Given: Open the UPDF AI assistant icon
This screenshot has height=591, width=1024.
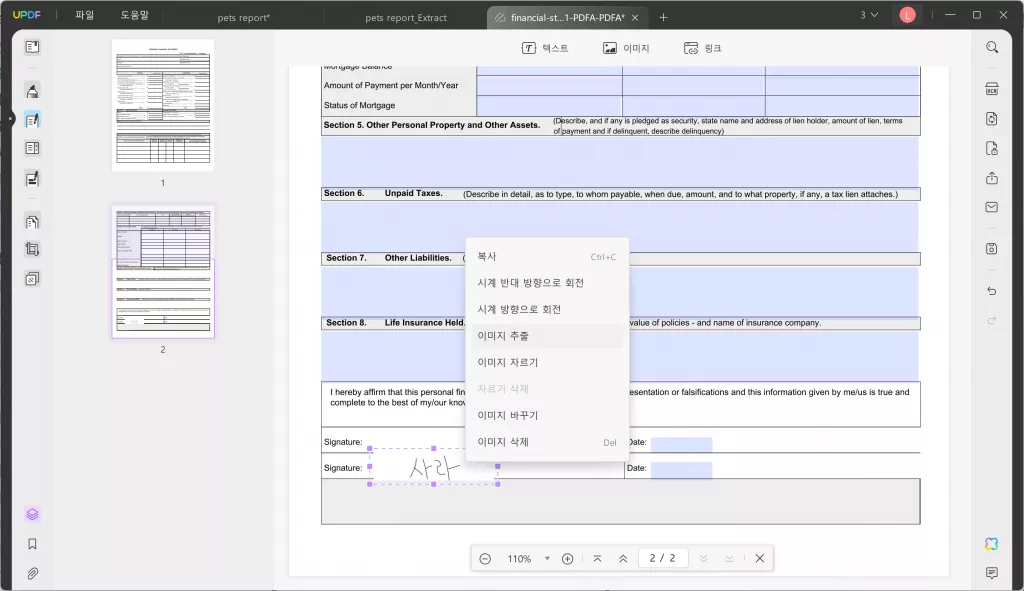Looking at the screenshot, I should tap(992, 544).
